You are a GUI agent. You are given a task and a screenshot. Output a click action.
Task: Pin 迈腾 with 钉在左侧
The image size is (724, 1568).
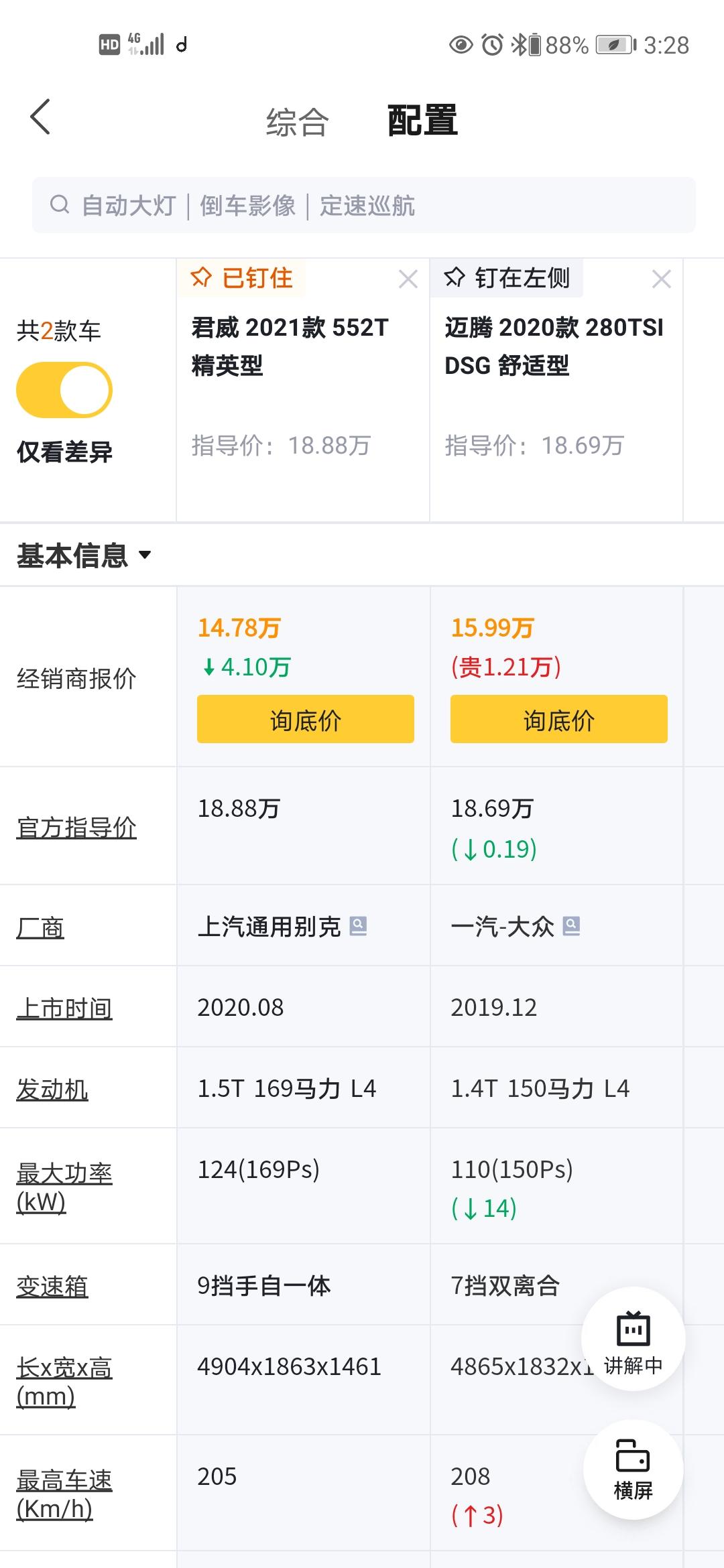point(507,277)
